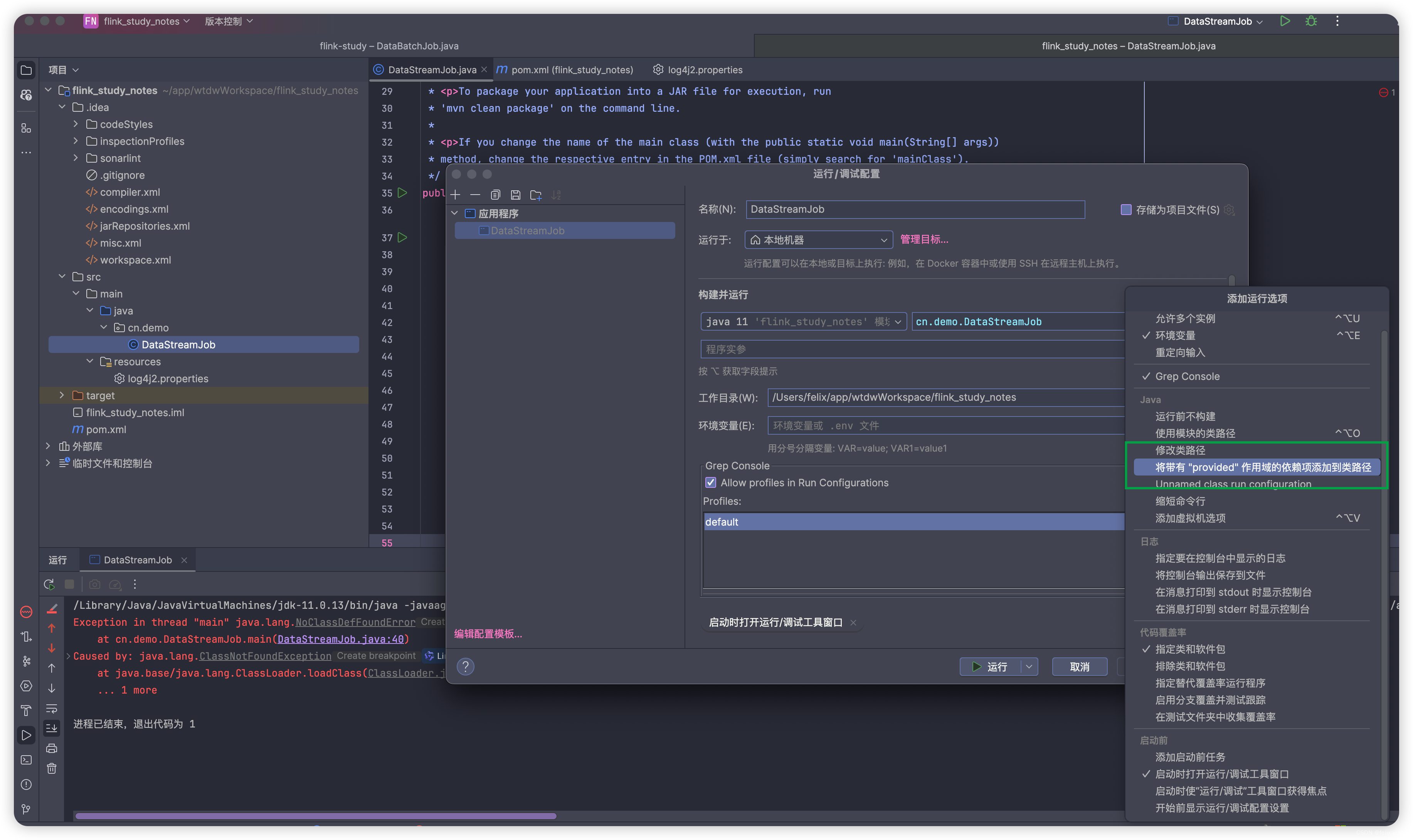Open the 管理目标... link
This screenshot has height=840, width=1413.
point(924,239)
